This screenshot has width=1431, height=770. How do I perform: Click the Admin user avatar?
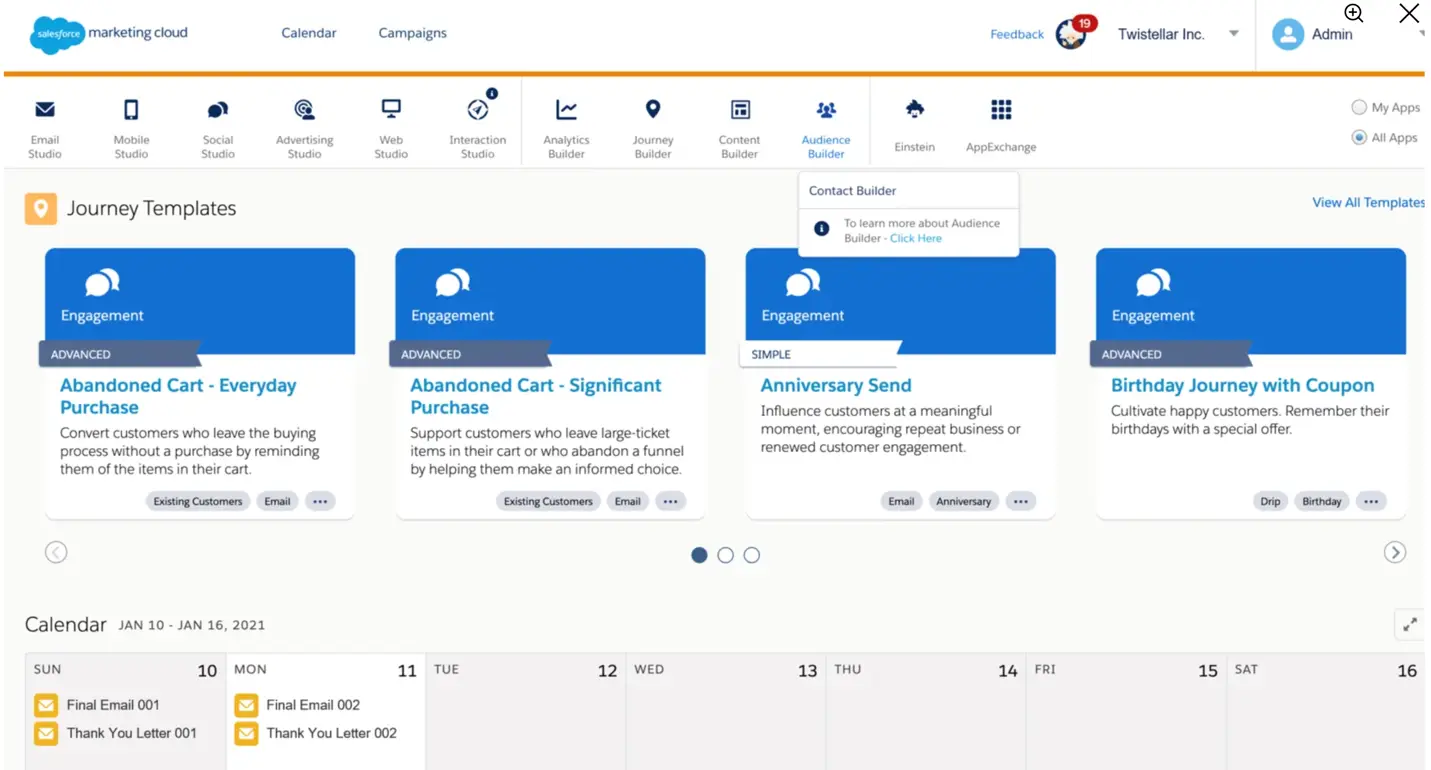(1288, 34)
